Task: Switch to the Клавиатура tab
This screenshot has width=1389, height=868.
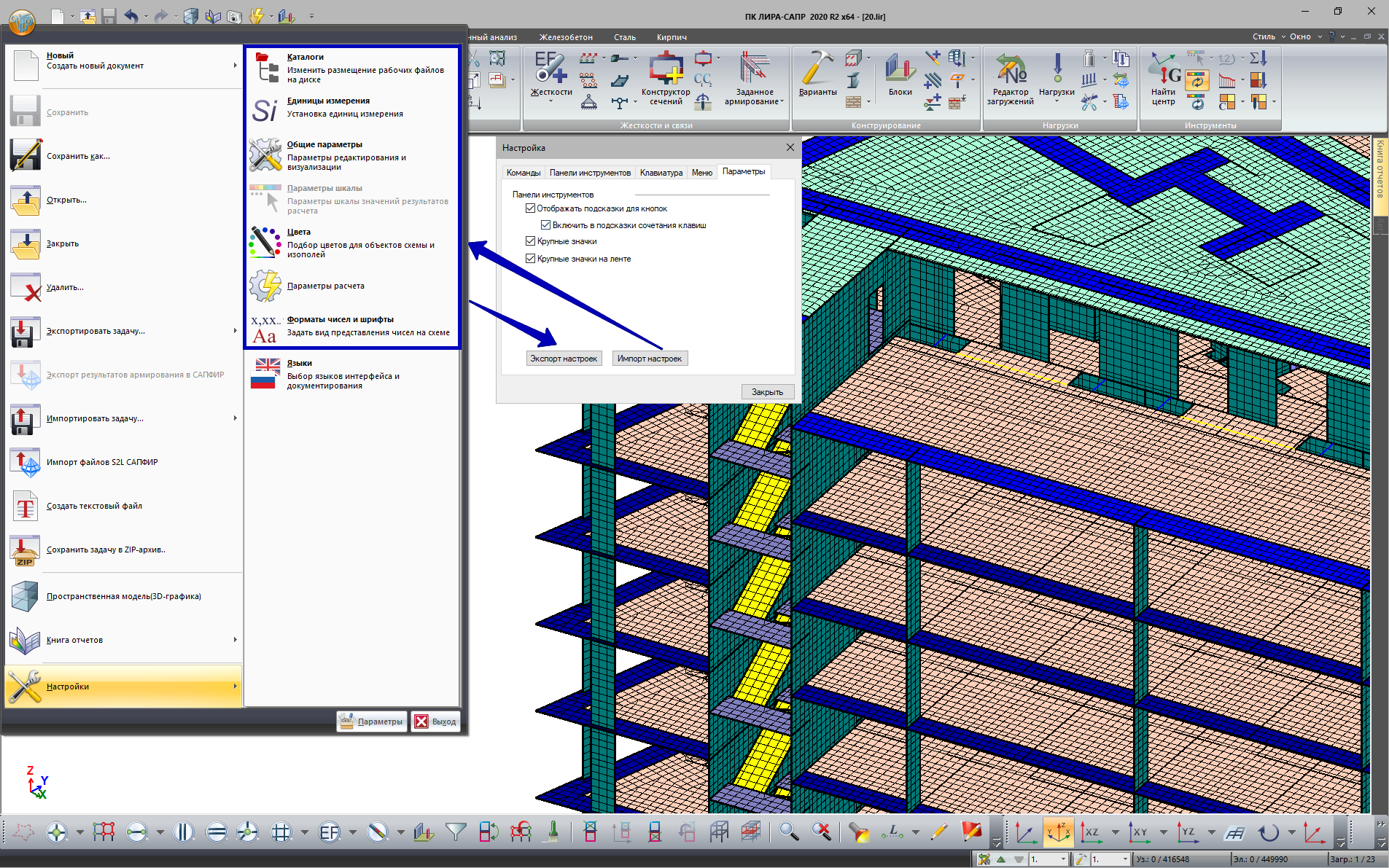Action: (x=661, y=173)
